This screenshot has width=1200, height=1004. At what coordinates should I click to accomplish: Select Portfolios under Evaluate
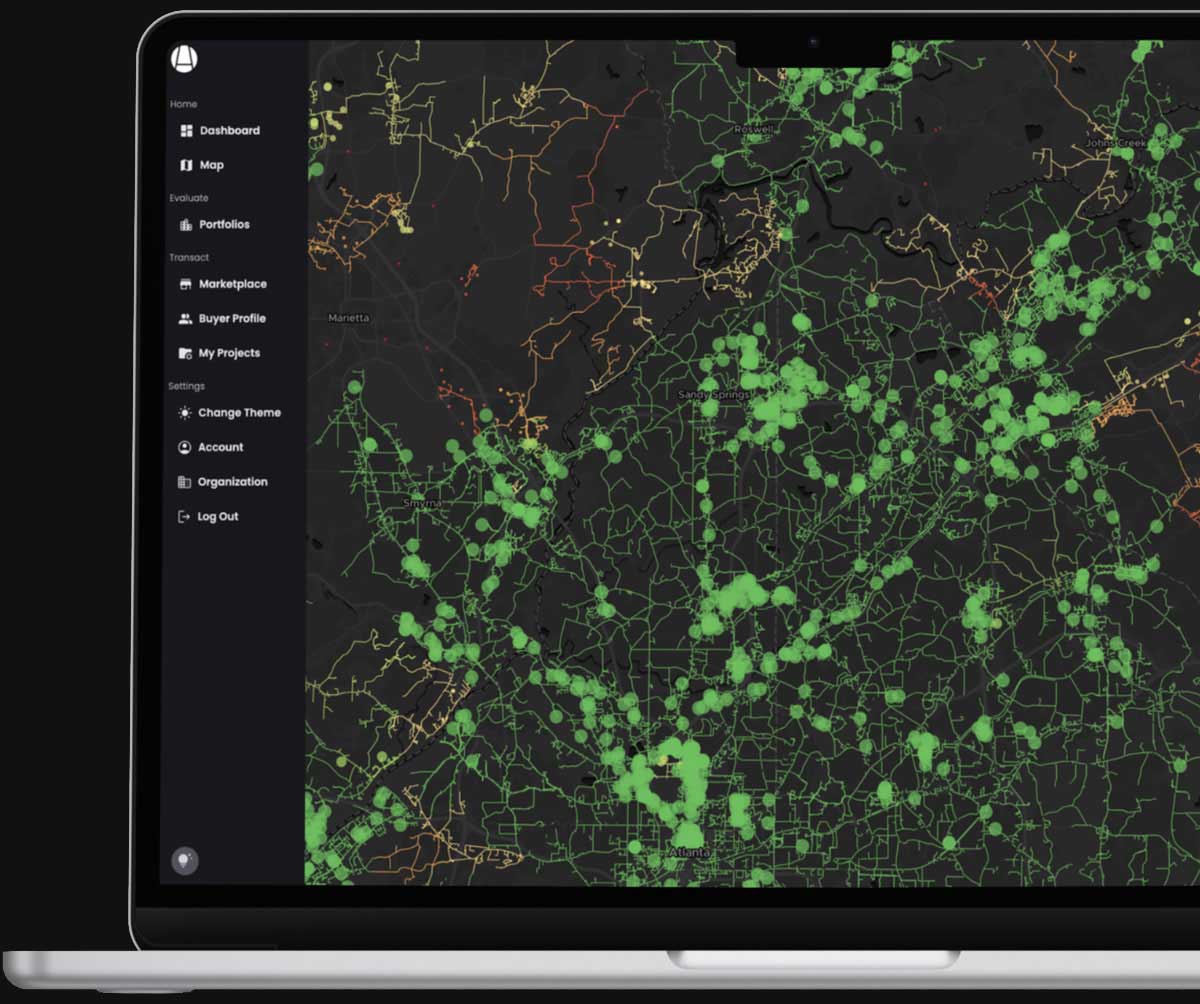tap(215, 225)
